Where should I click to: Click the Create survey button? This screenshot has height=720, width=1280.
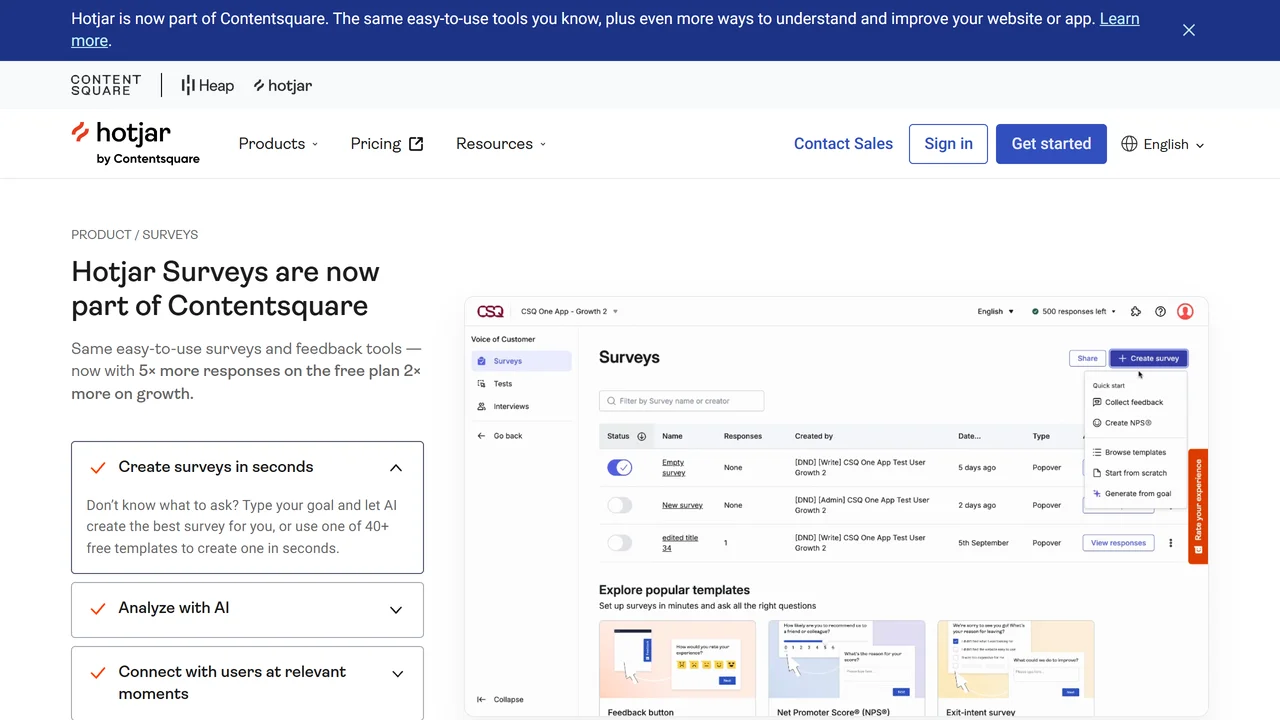click(x=1148, y=358)
